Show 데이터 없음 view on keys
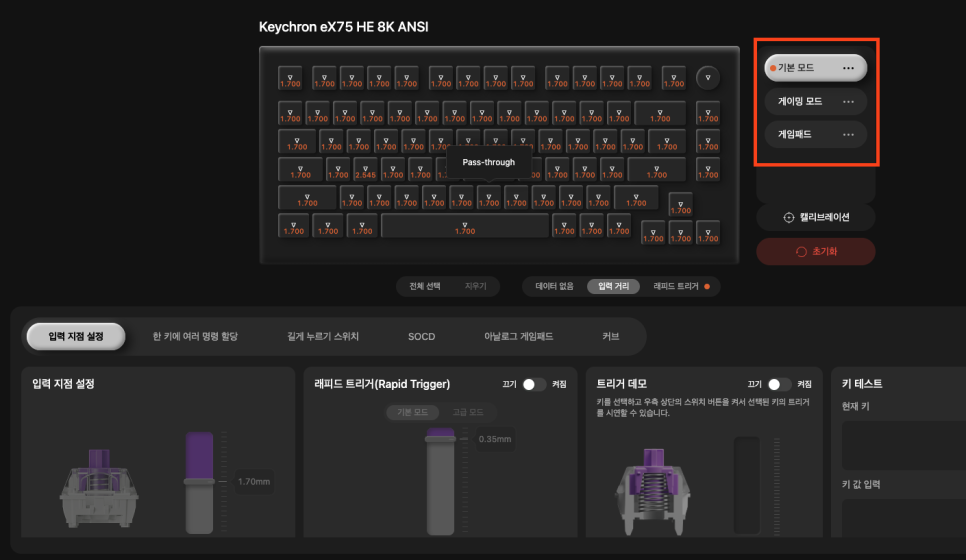The height and width of the screenshot is (560, 966). [554, 286]
